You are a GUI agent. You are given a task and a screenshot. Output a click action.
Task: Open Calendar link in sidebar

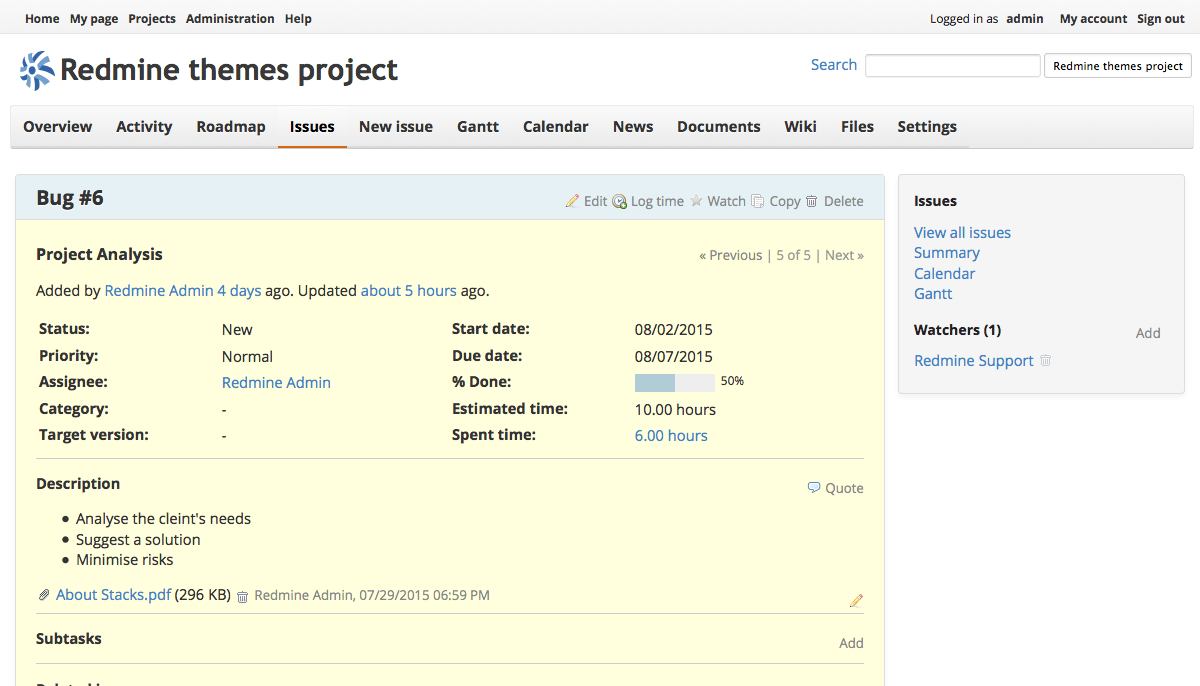pyautogui.click(x=944, y=274)
